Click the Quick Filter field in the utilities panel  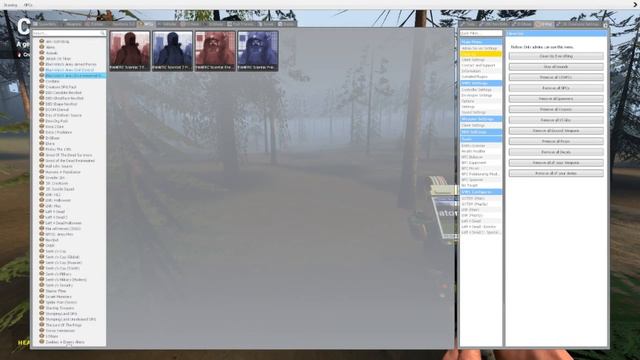pyautogui.click(x=481, y=33)
